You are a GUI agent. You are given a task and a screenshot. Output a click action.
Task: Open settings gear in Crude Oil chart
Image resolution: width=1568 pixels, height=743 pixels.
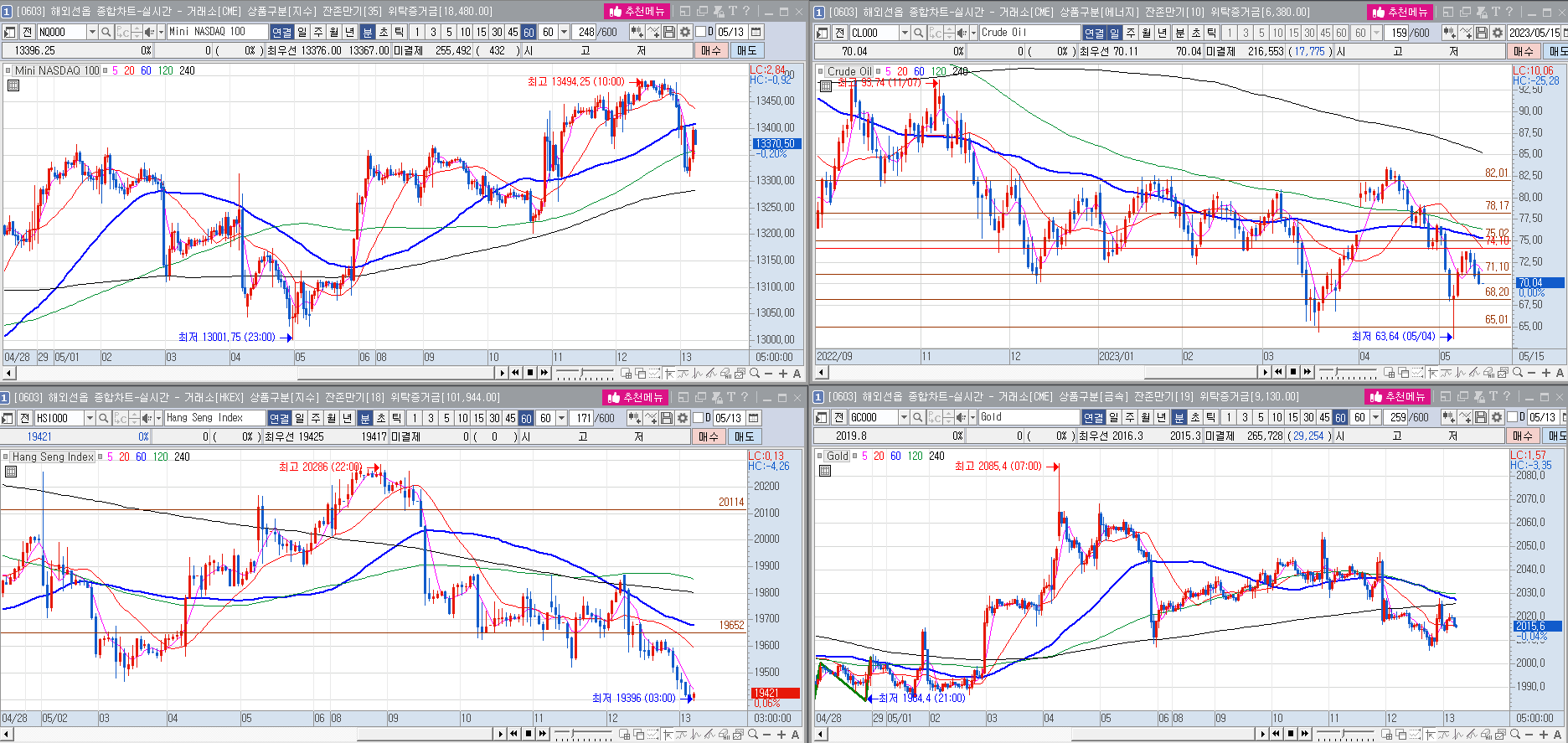coord(1497,32)
